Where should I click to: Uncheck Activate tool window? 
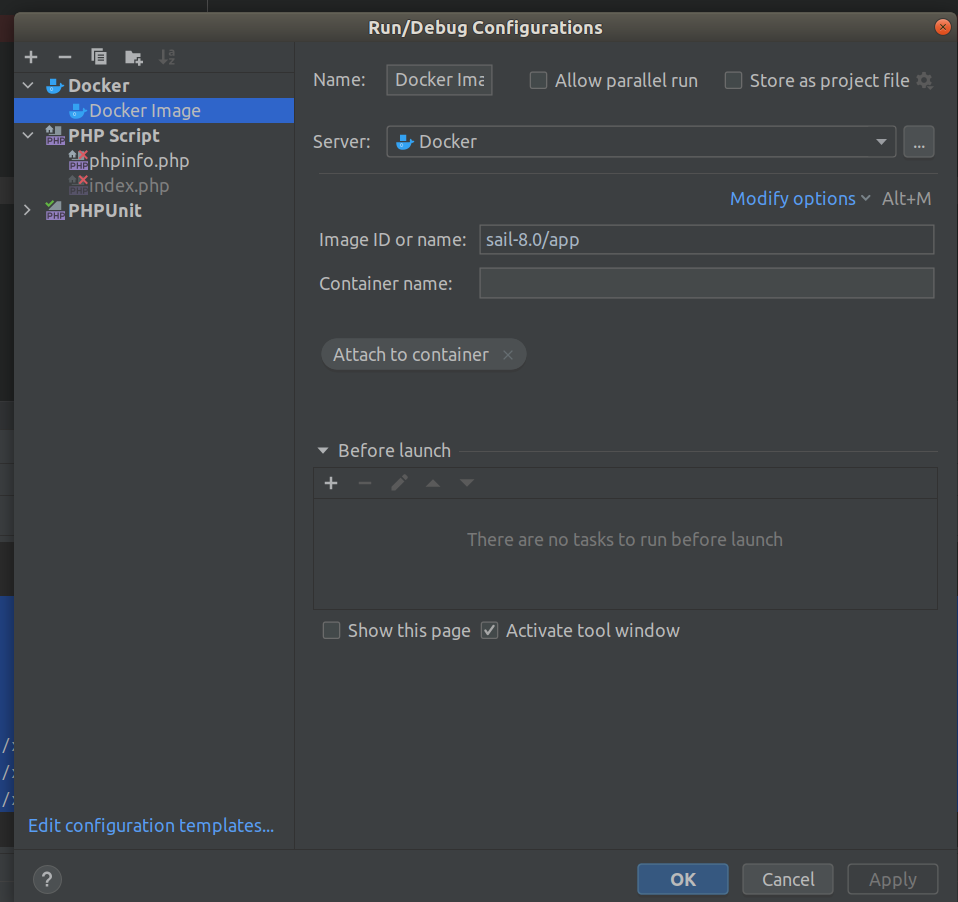click(x=489, y=631)
